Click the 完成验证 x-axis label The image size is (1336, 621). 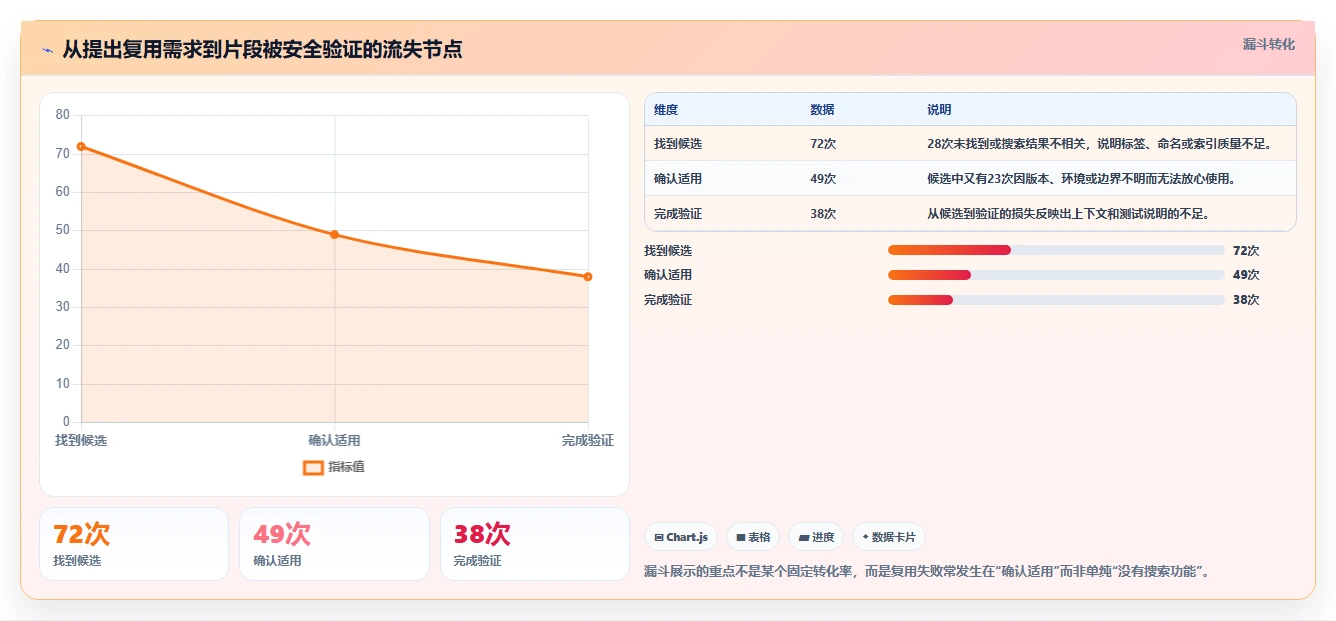[588, 441]
